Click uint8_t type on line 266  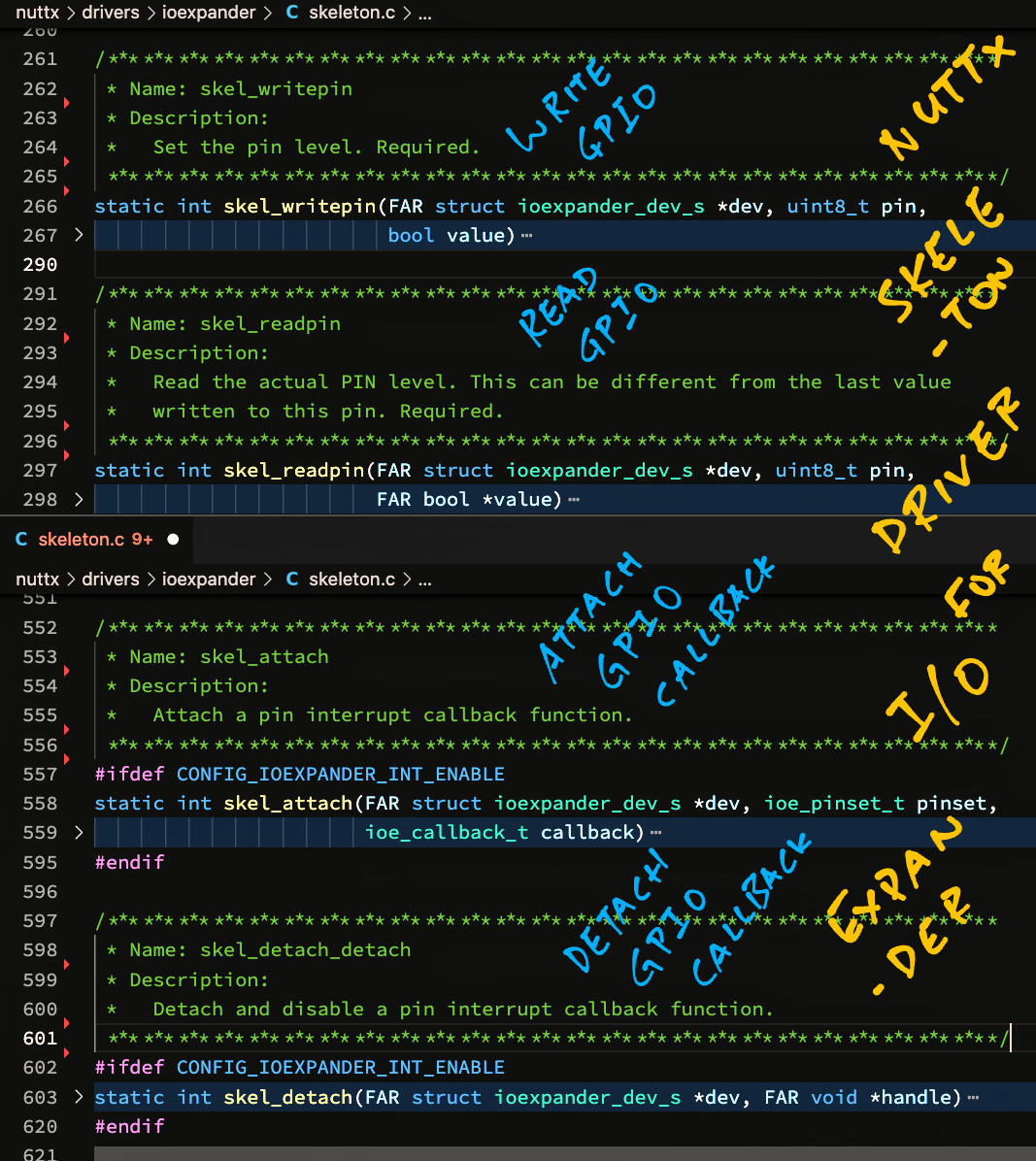pyautogui.click(x=828, y=207)
